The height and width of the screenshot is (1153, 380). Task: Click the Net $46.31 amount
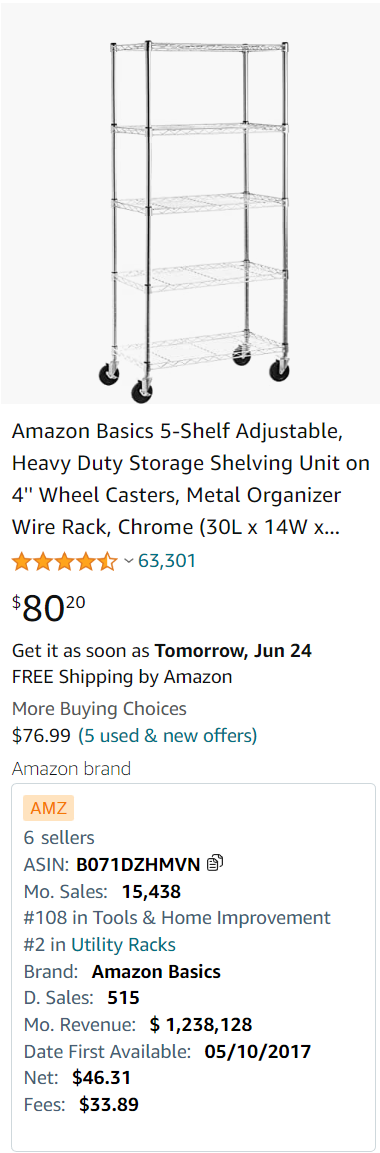101,1078
